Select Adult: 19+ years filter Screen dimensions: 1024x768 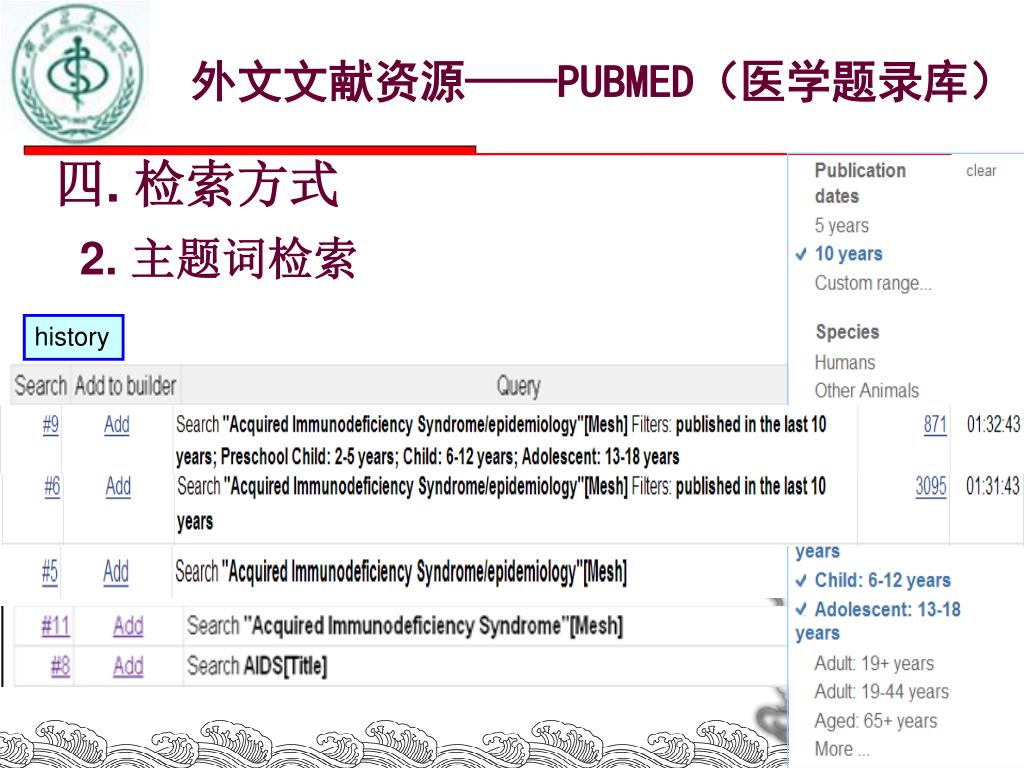tap(874, 664)
